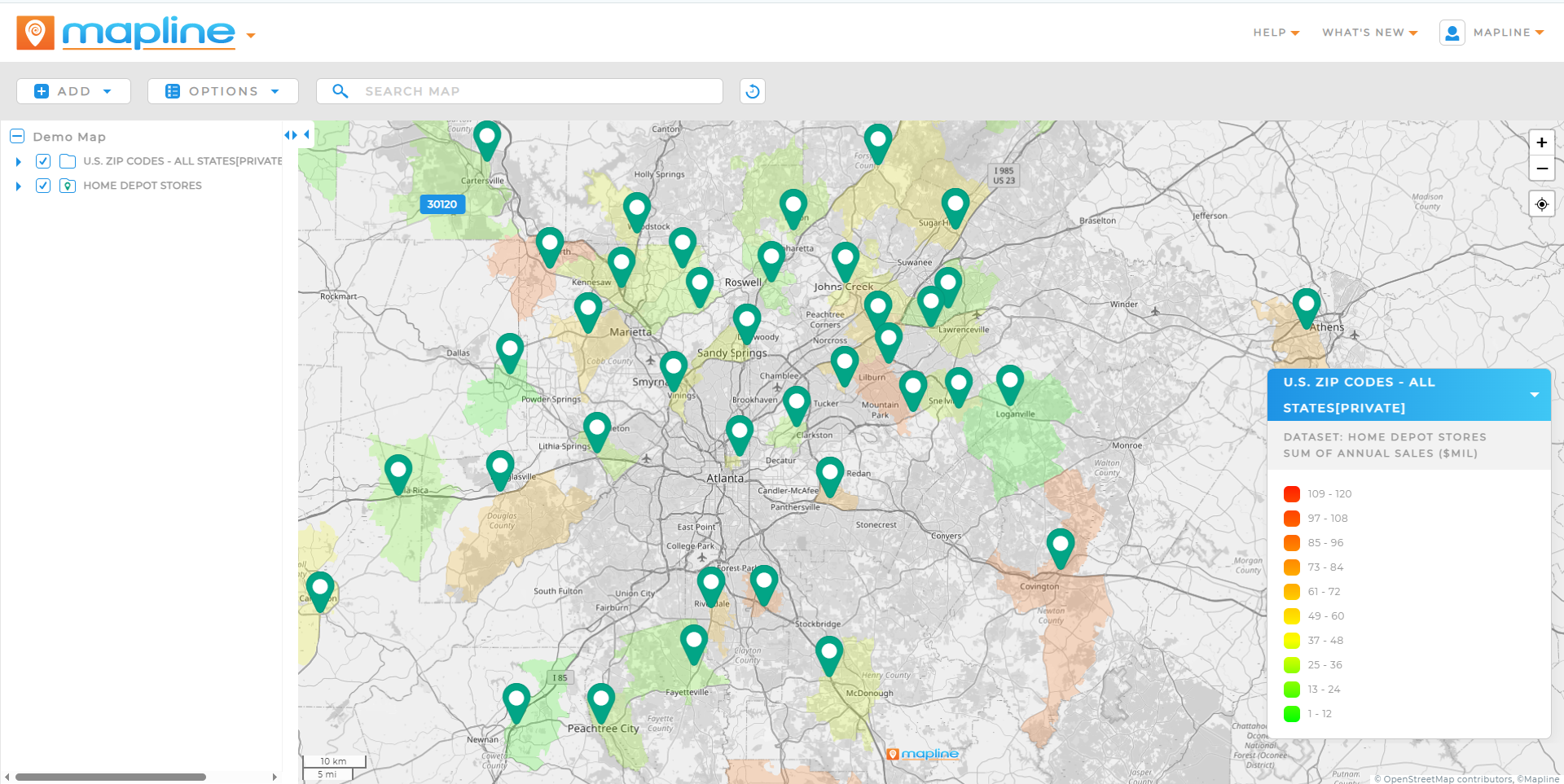Click the store pin near Villa Rica
1564x784 pixels.
coord(398,474)
